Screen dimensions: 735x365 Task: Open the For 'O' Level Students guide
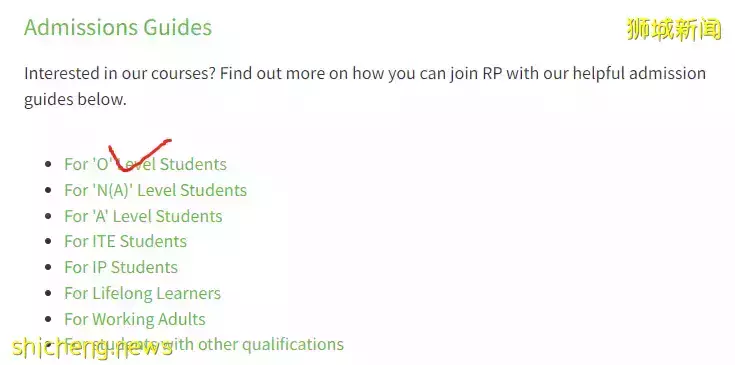[145, 164]
